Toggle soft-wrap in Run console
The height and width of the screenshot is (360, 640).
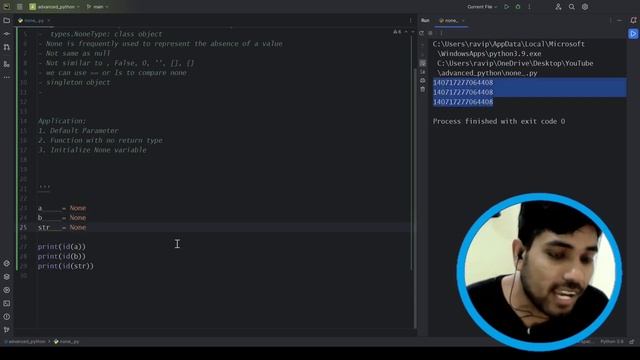coord(422,63)
